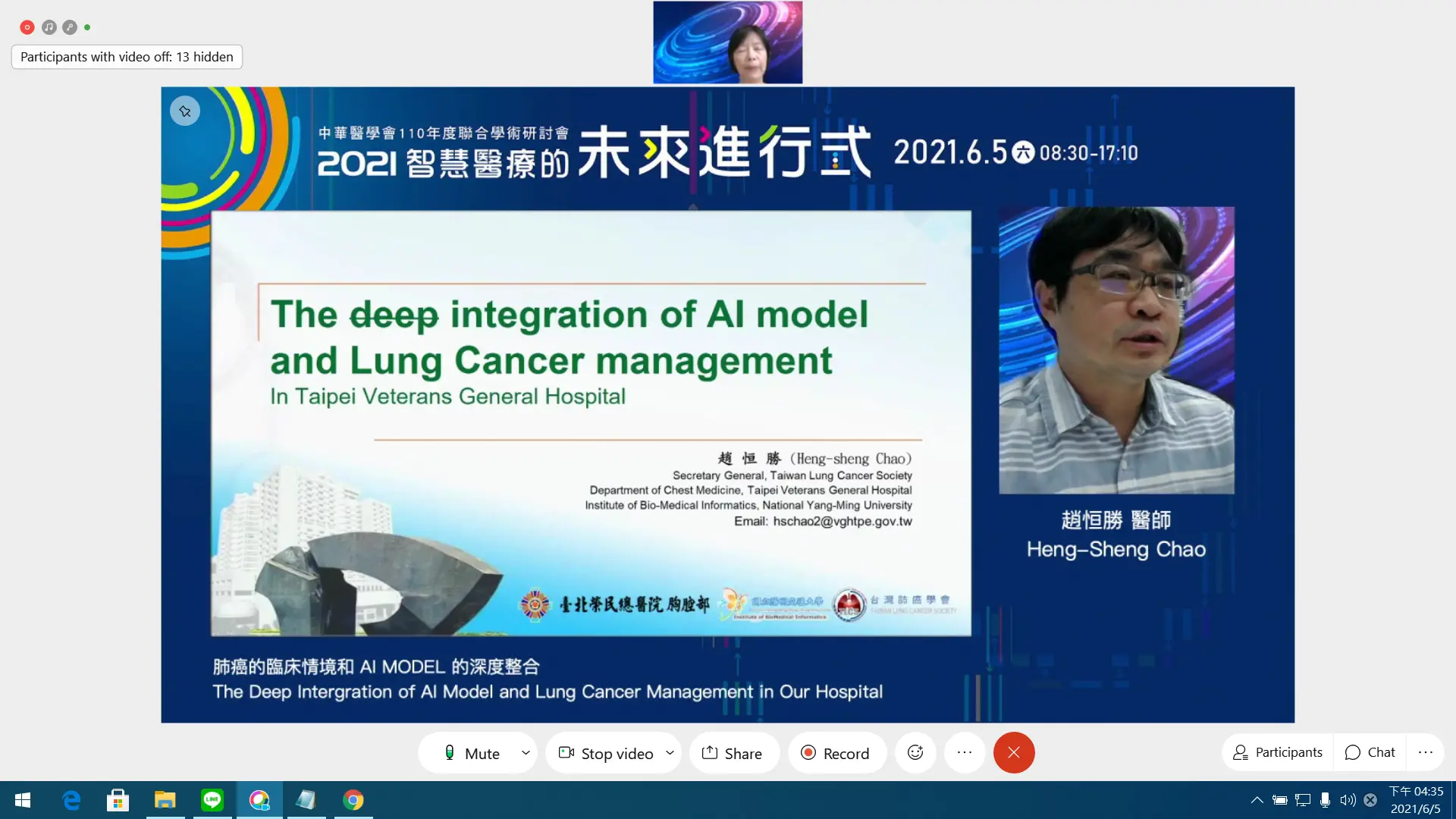Click the red leave meeting button
The image size is (1456, 819).
[1014, 752]
